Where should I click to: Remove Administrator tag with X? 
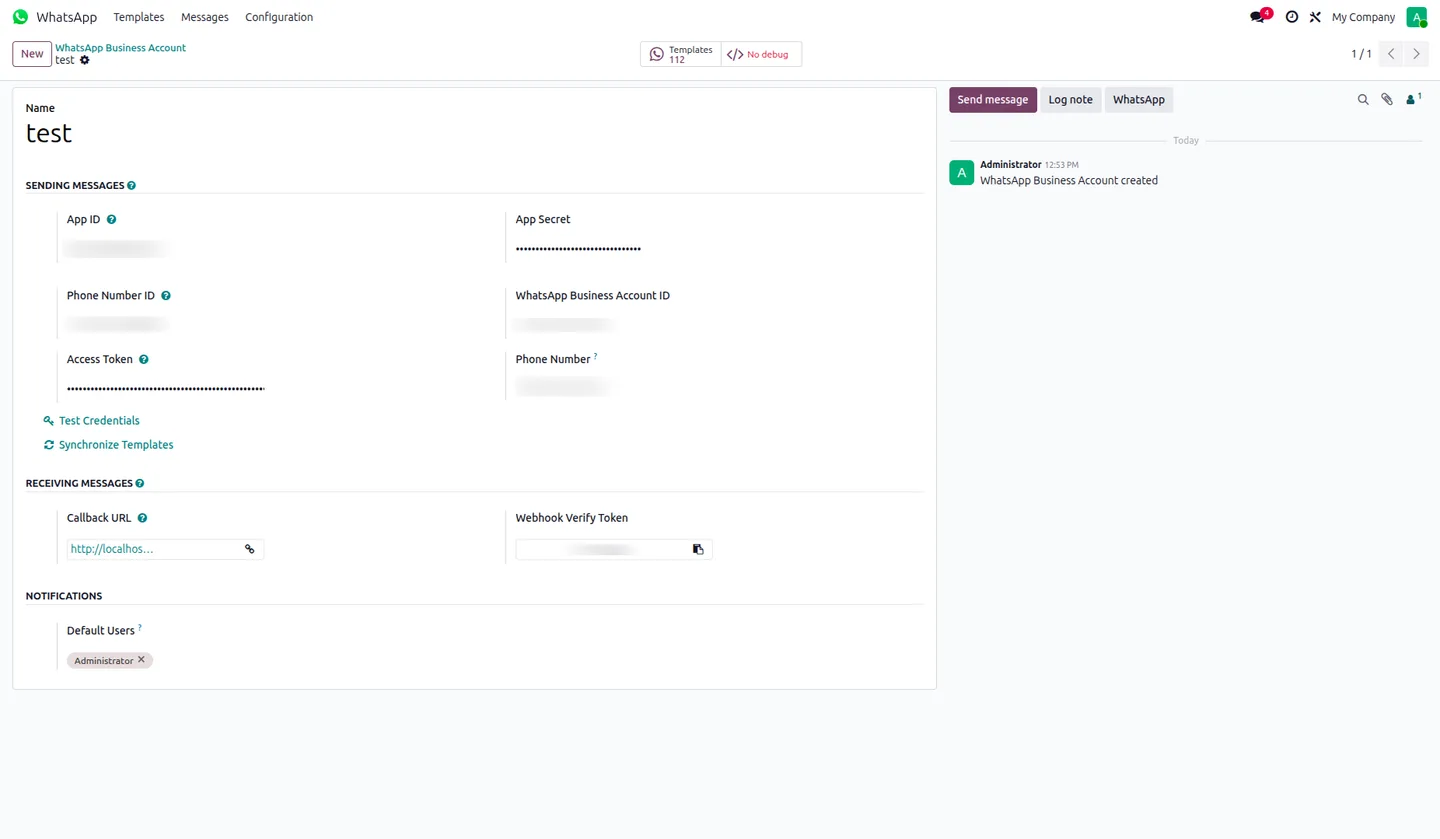pos(141,660)
